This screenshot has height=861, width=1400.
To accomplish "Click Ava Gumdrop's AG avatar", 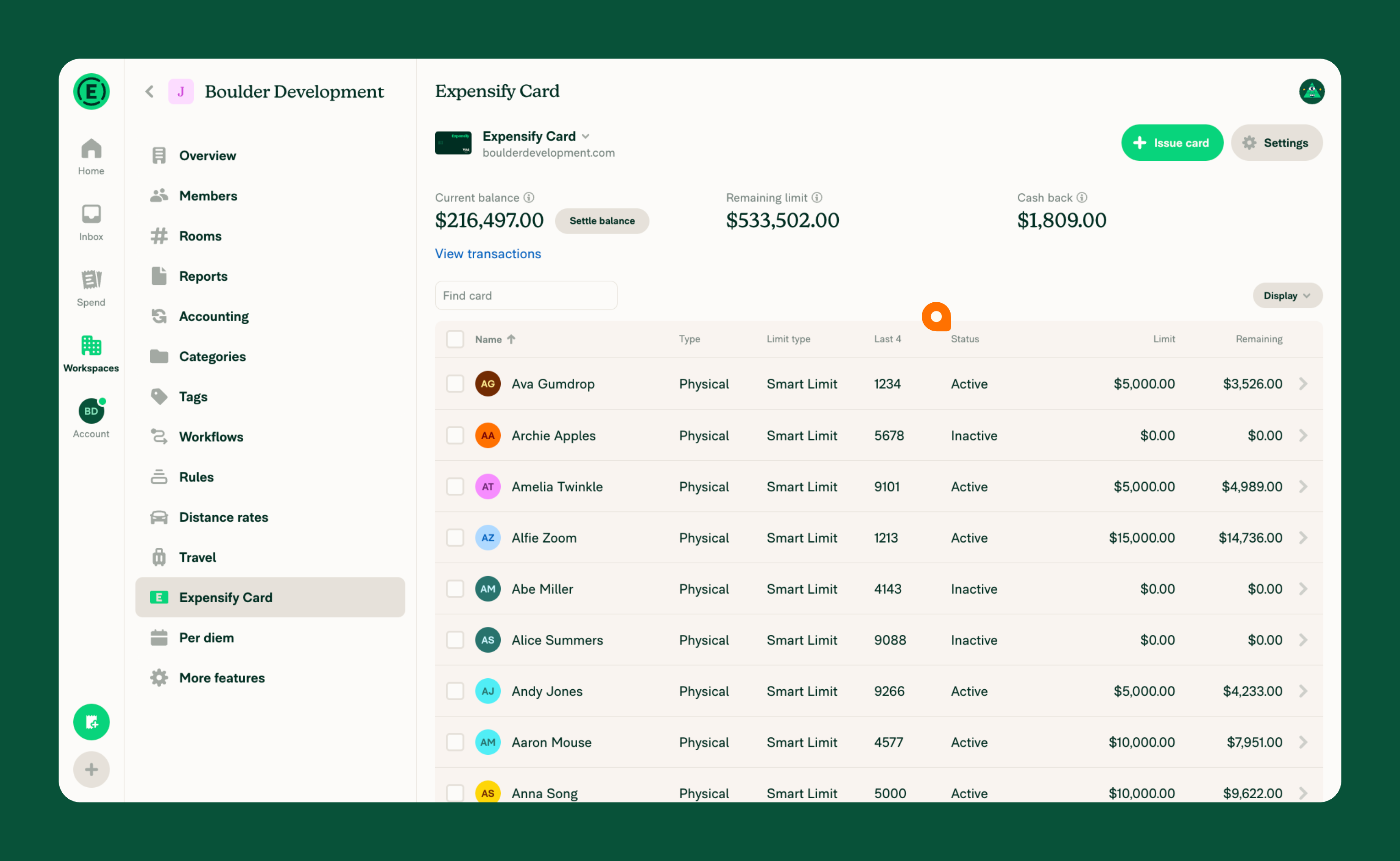I will point(487,384).
